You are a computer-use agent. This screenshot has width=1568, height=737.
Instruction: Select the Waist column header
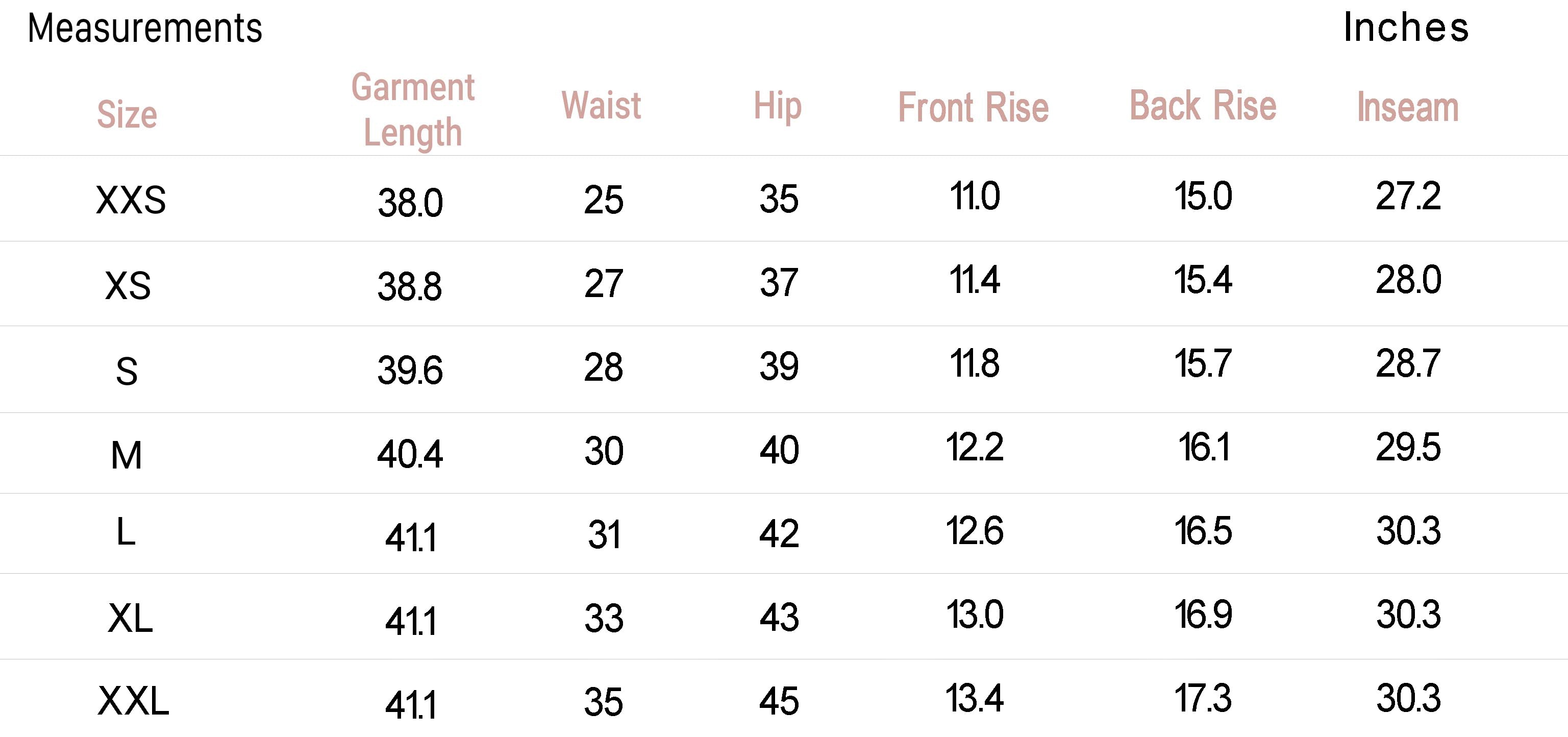pos(602,105)
